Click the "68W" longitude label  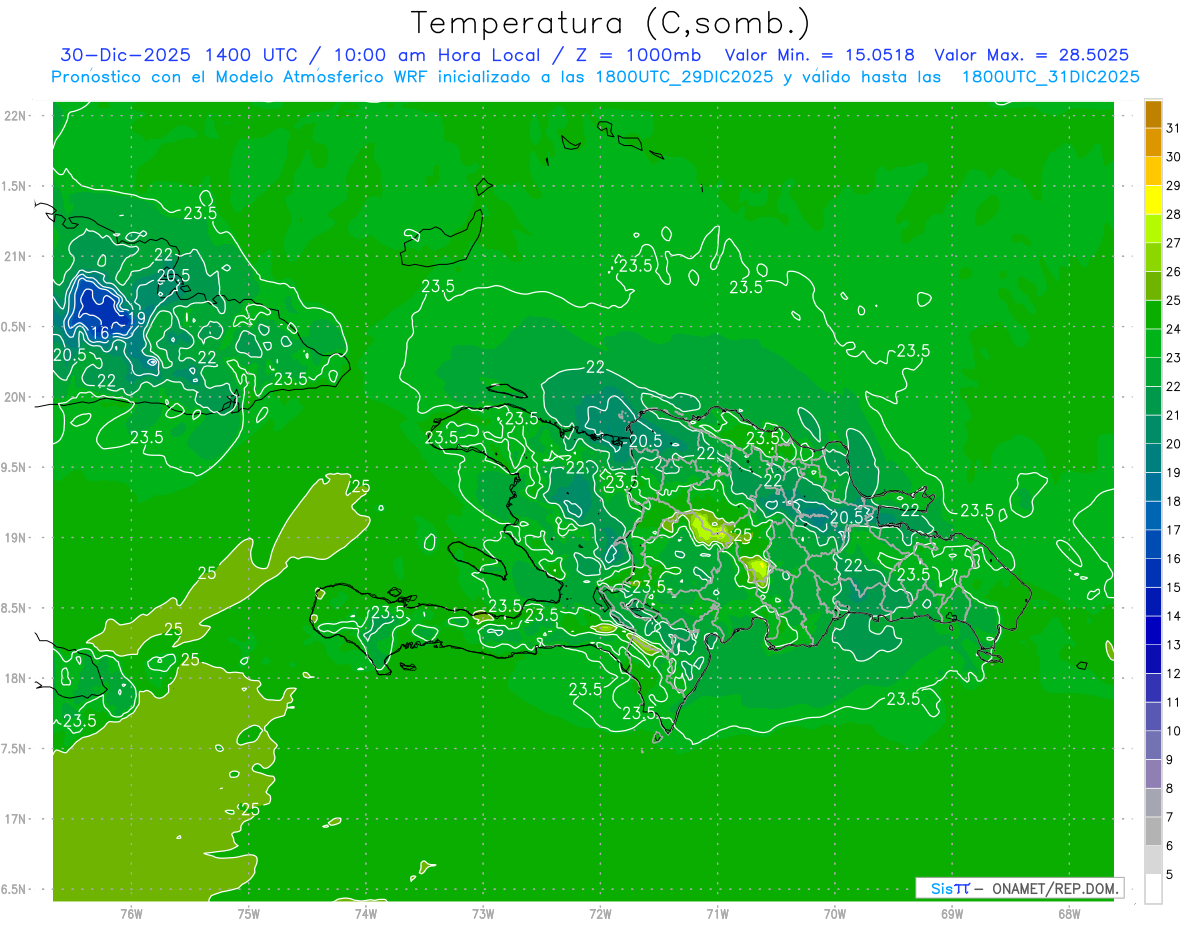pyautogui.click(x=1069, y=913)
